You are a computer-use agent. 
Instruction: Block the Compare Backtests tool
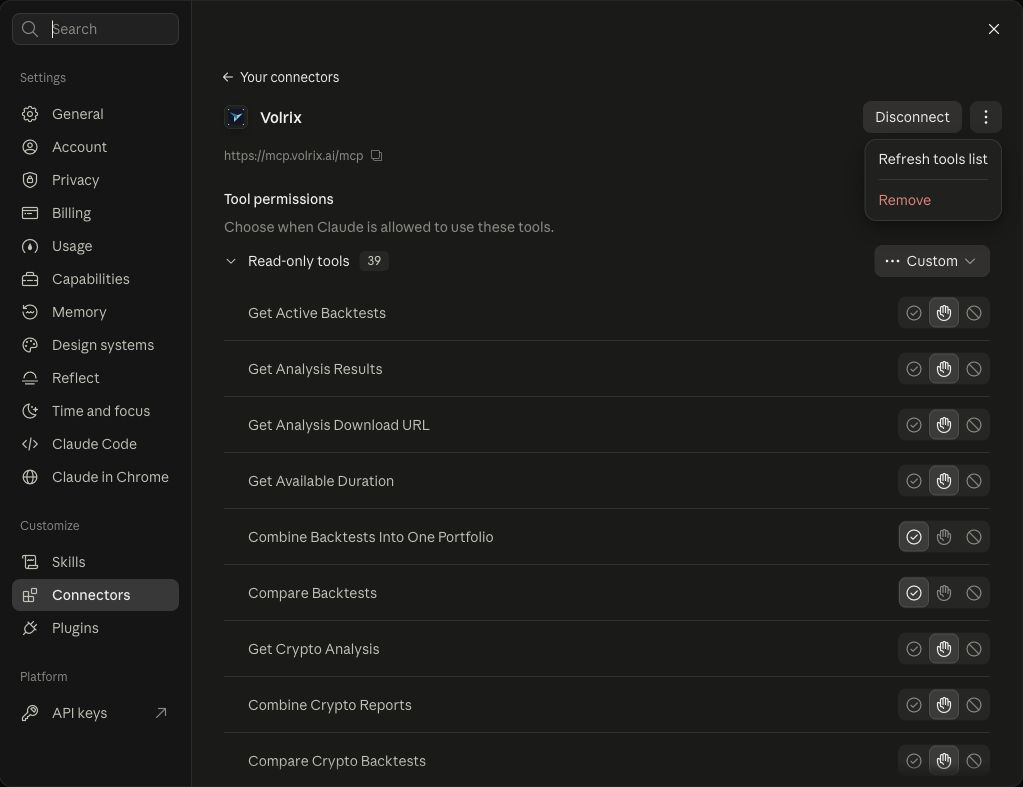973,593
